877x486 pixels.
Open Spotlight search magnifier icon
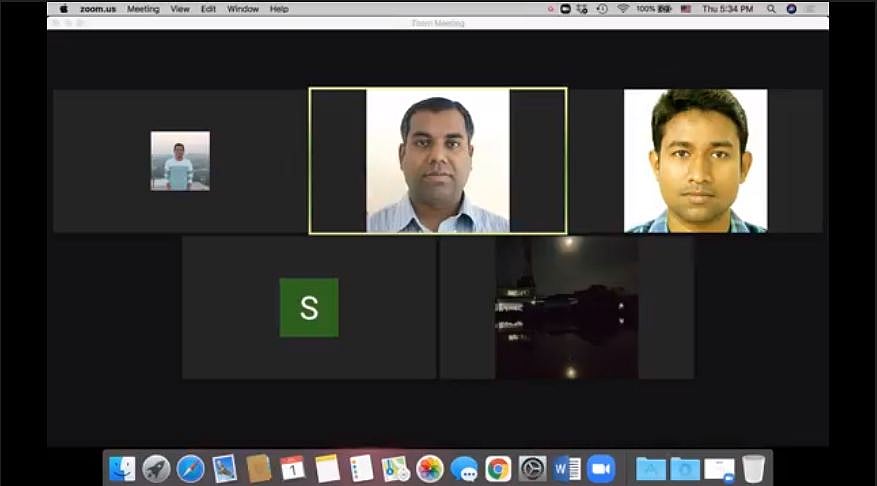[x=771, y=9]
